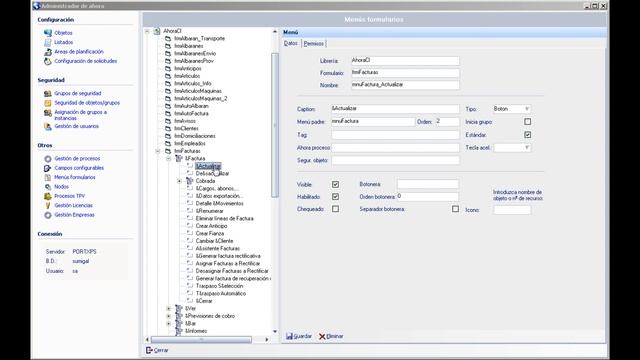Select the Areas de planificación icon
The image size is (640, 360).
point(48,52)
